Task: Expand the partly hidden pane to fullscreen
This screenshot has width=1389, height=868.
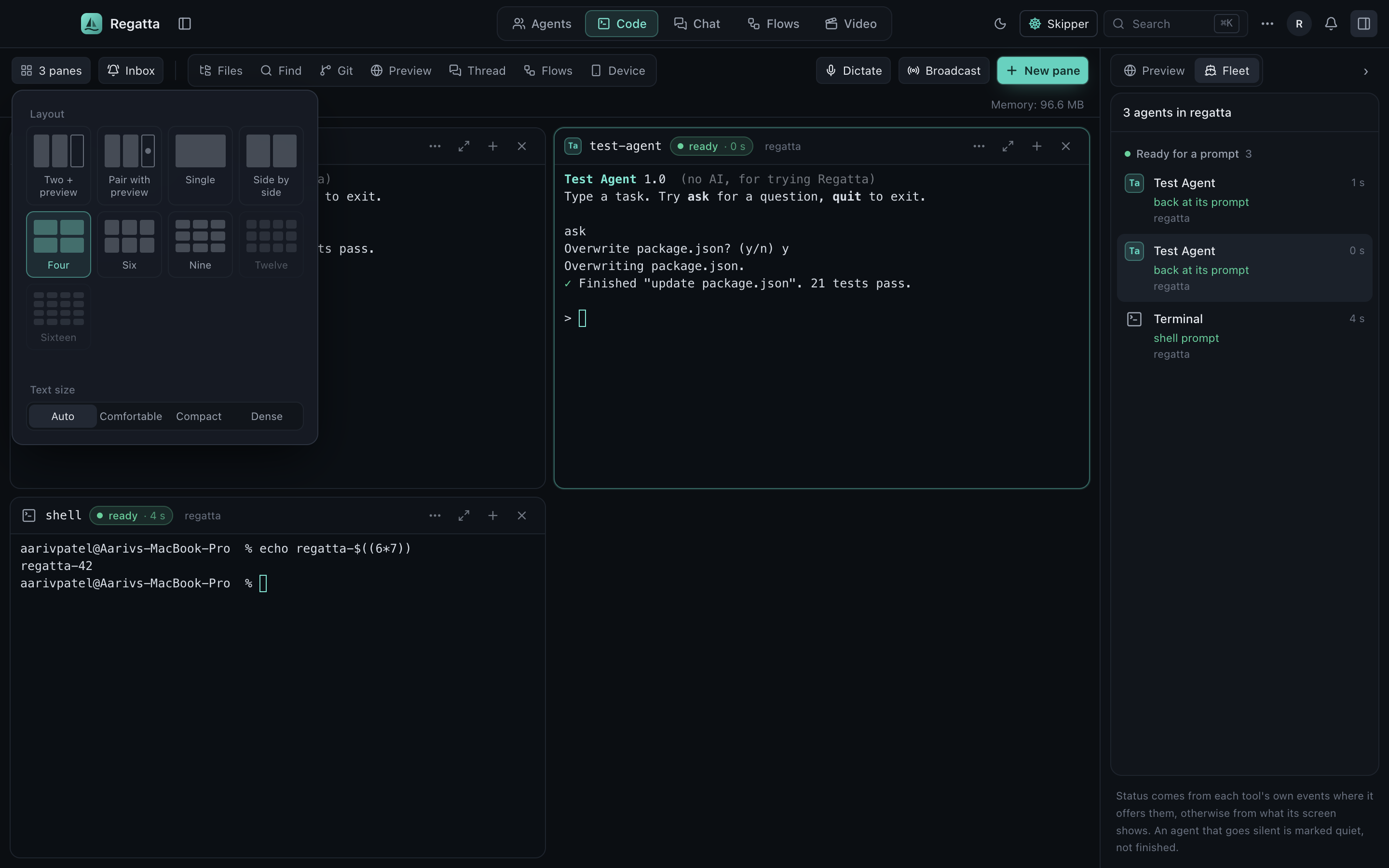Action: tap(464, 147)
